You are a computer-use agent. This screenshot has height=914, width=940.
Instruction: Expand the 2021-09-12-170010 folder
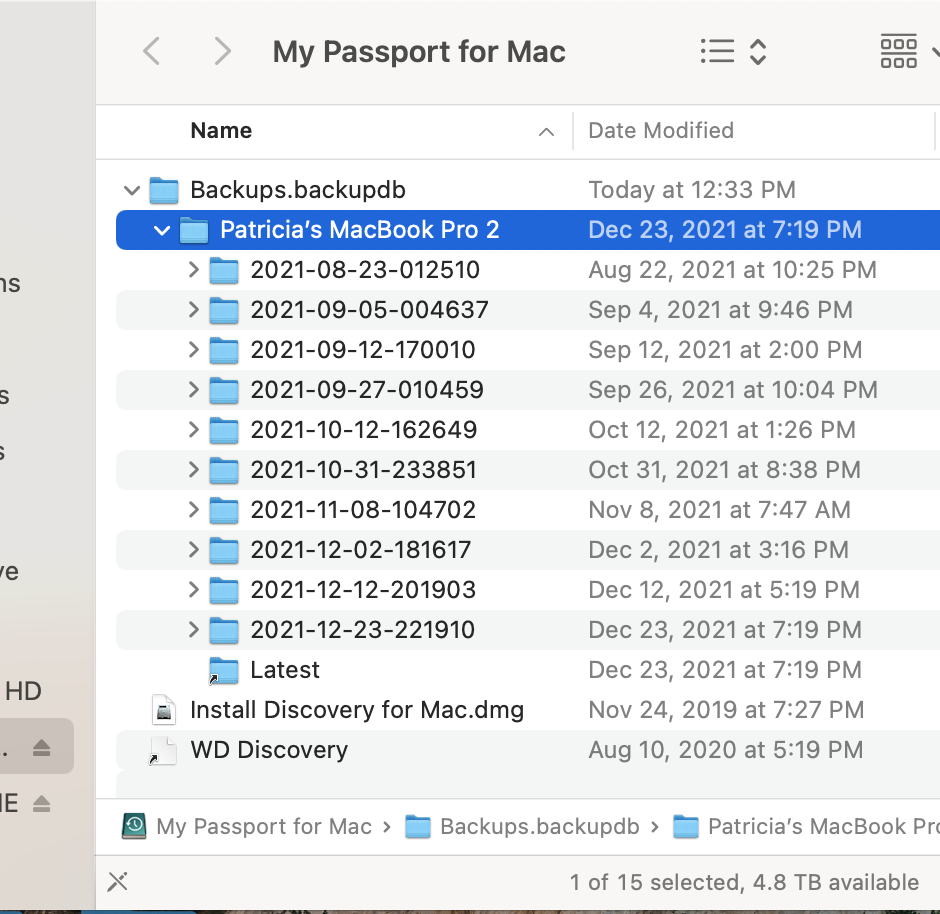[193, 349]
